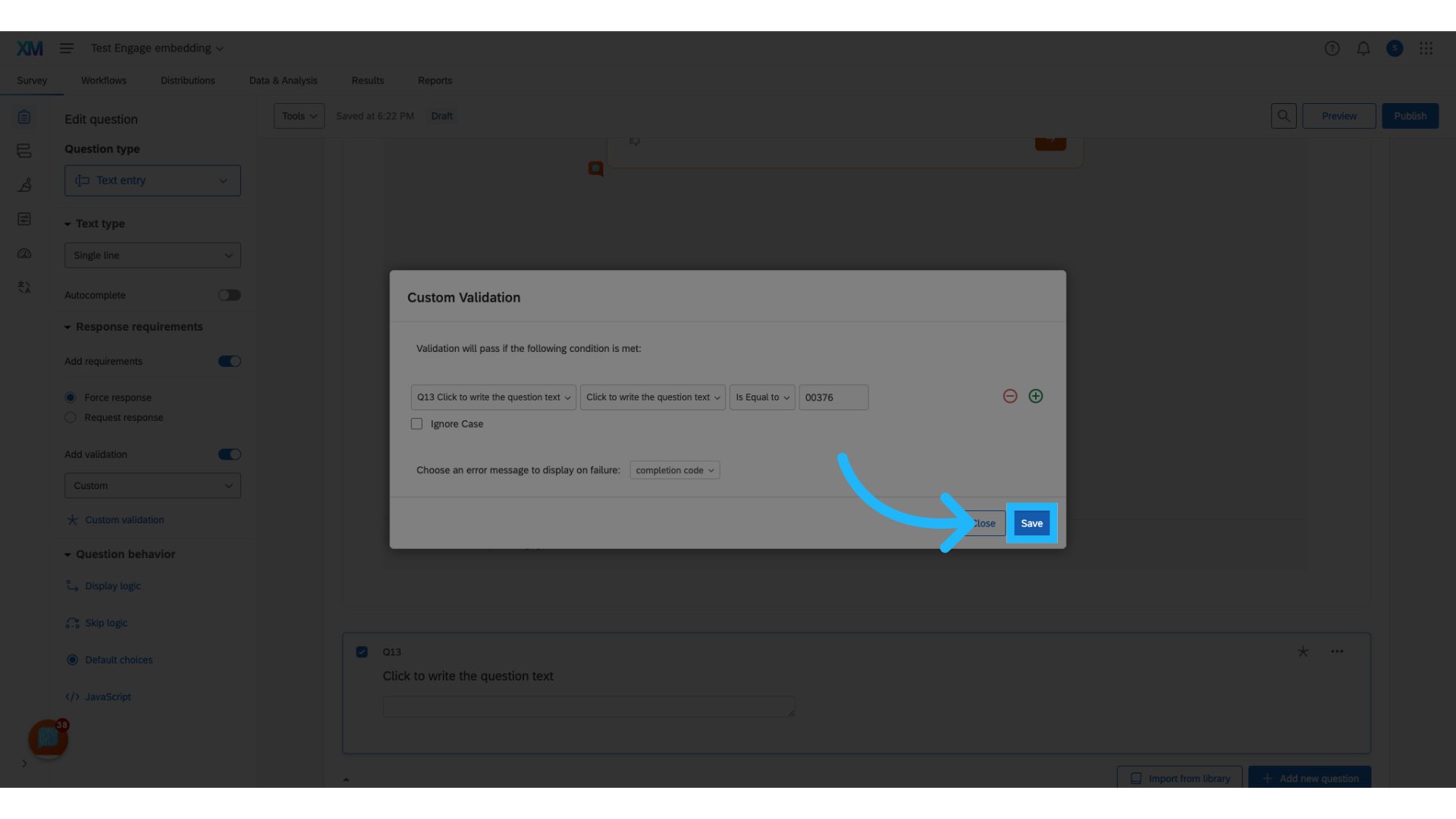Viewport: 1456px width, 819px height.
Task: Collapse the Response requirements section
Action: [133, 327]
